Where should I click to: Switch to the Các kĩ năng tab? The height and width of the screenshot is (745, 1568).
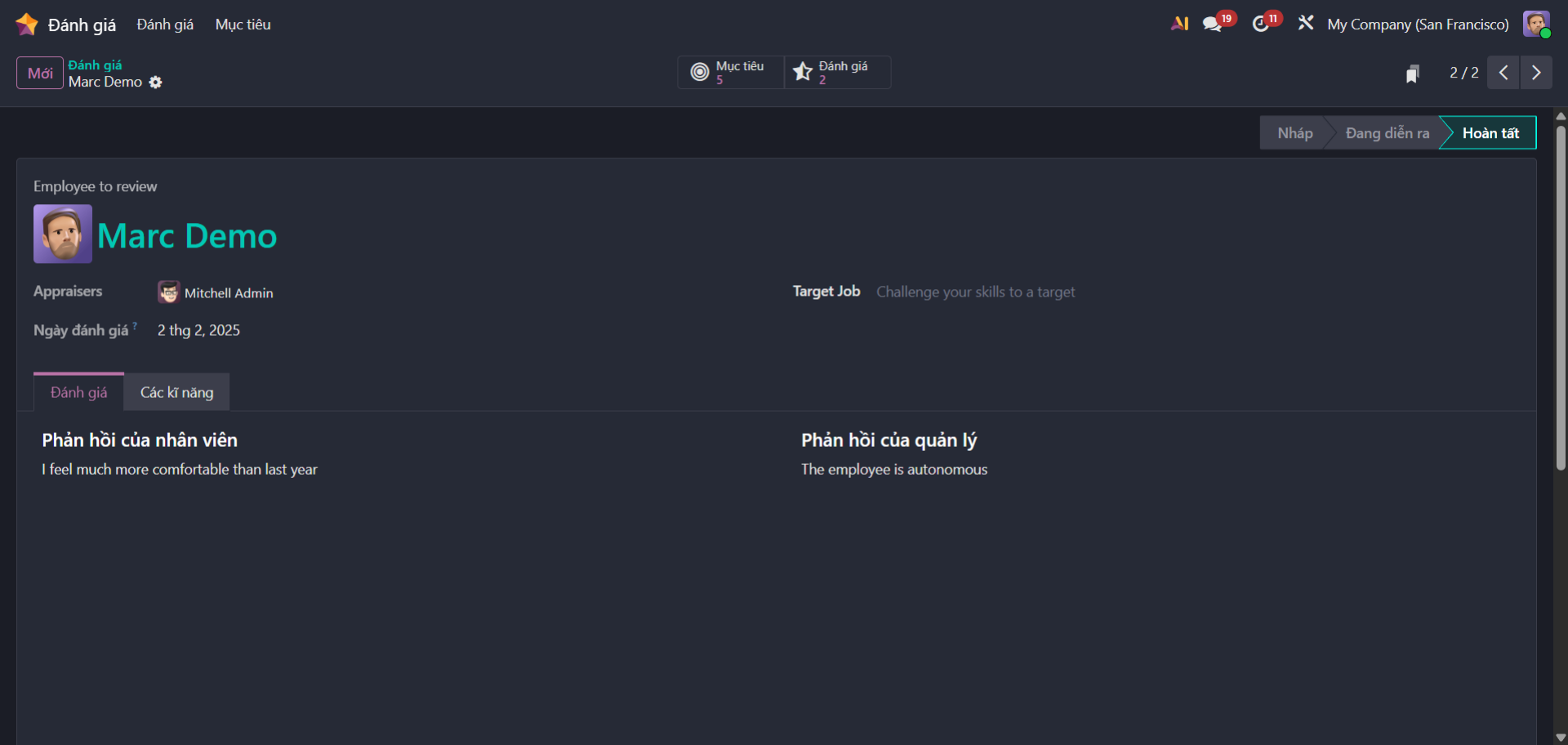pos(176,393)
